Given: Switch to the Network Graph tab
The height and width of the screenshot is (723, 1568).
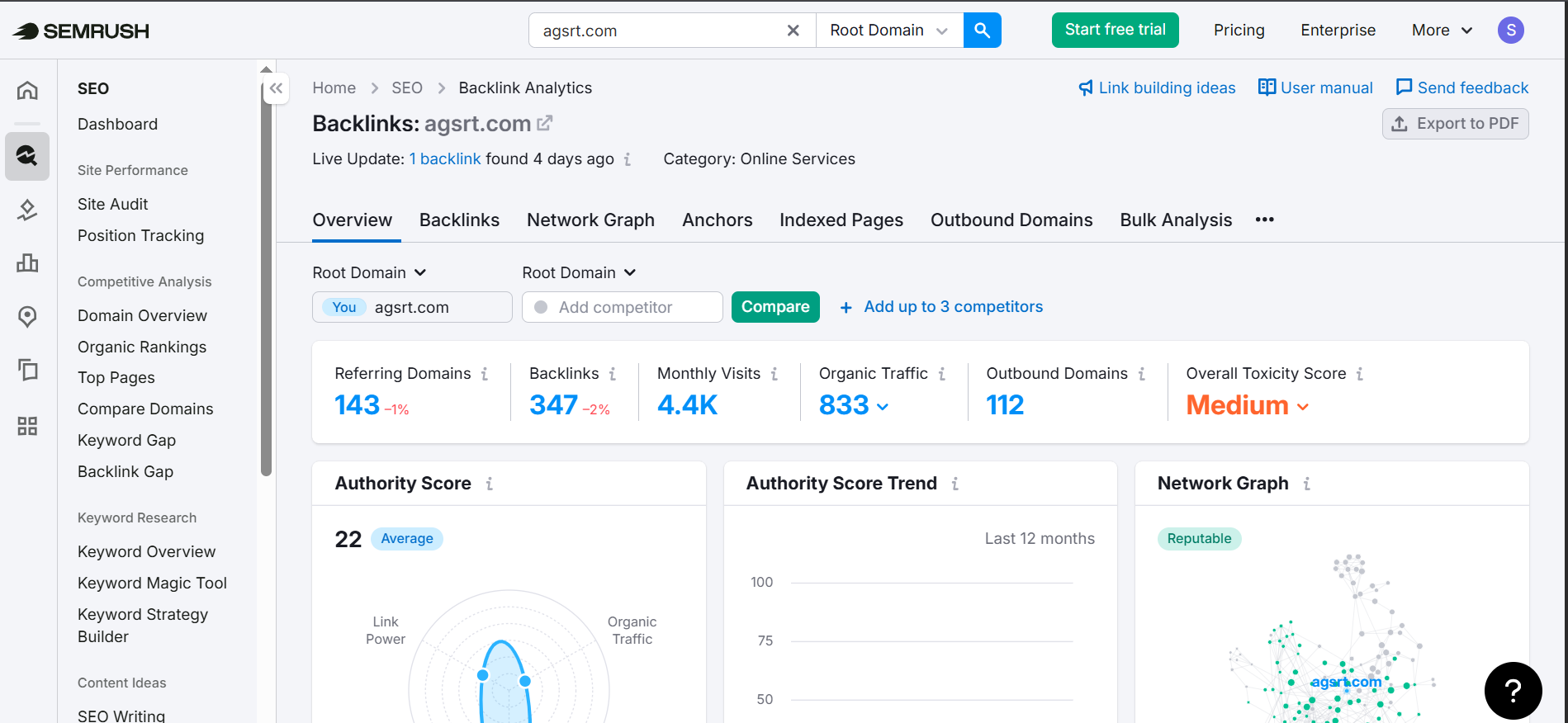Looking at the screenshot, I should (590, 220).
